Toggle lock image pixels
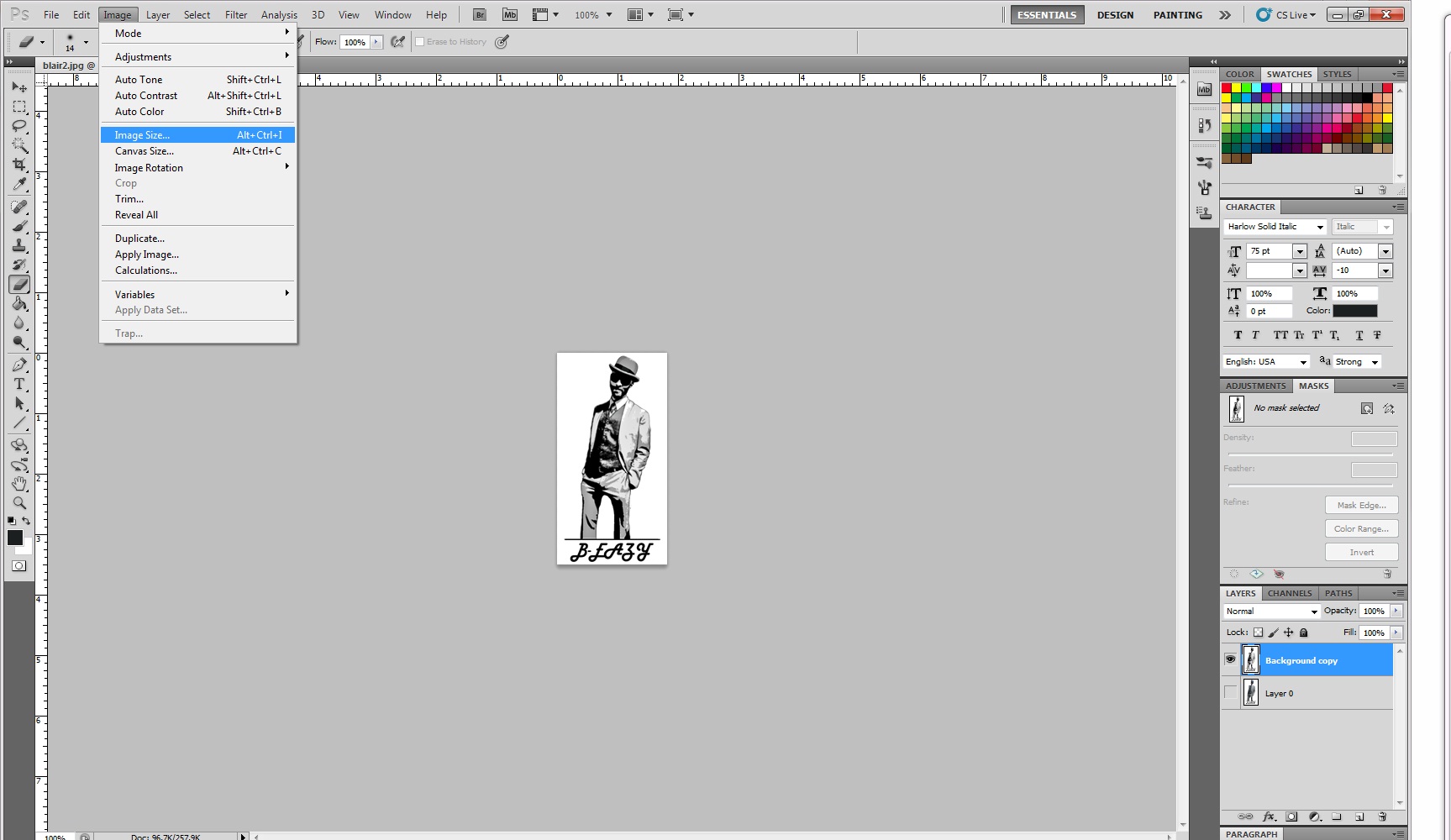 (x=1273, y=633)
